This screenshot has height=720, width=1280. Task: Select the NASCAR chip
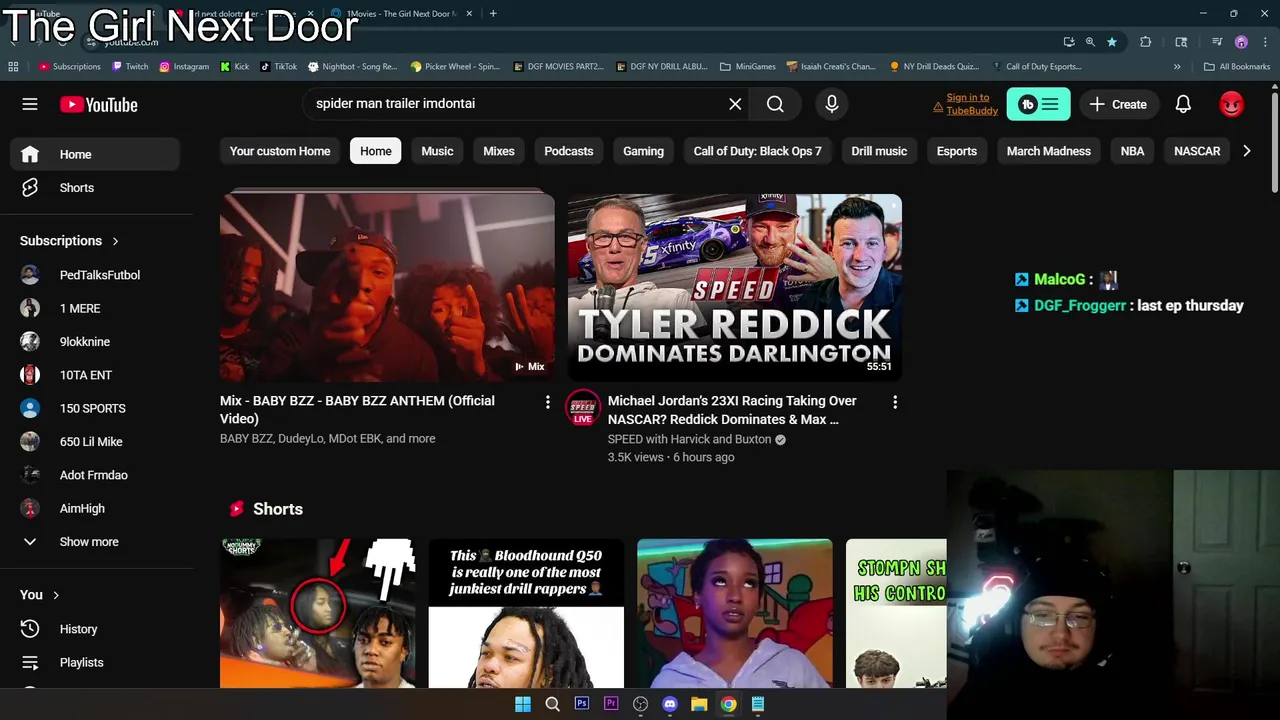pyautogui.click(x=1197, y=151)
